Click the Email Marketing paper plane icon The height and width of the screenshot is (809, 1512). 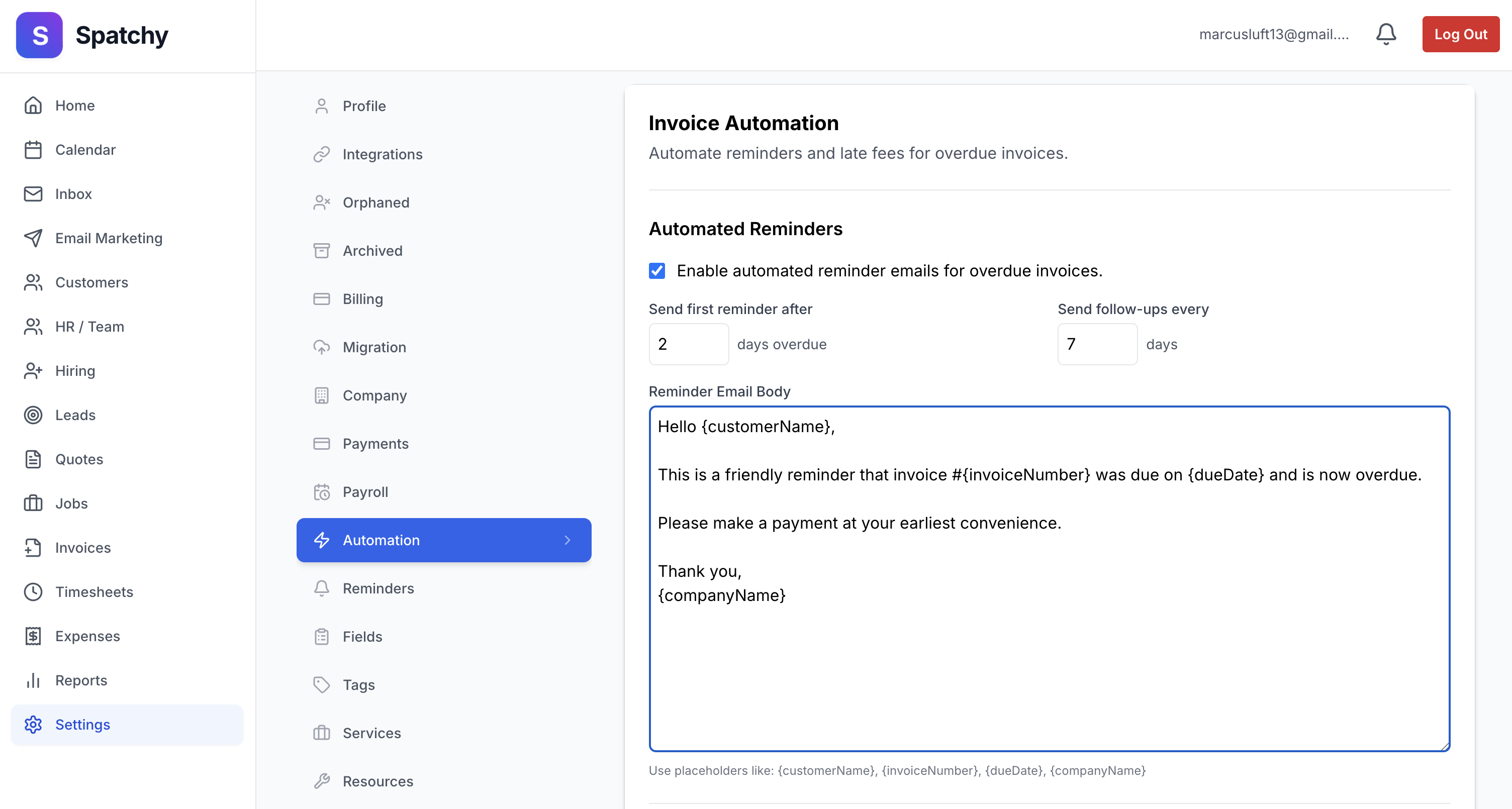pos(34,238)
